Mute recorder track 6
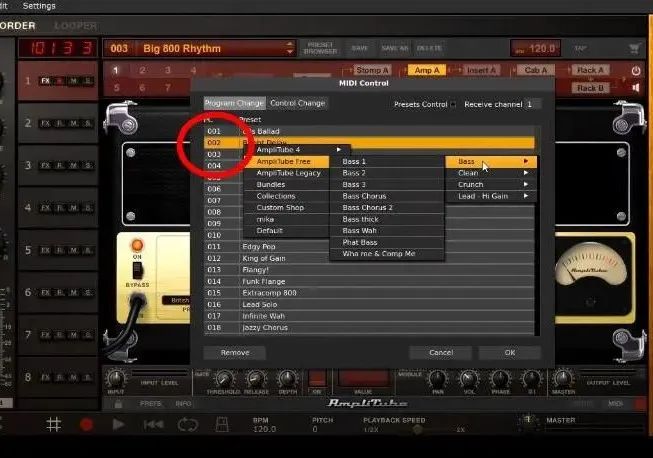 point(74,293)
